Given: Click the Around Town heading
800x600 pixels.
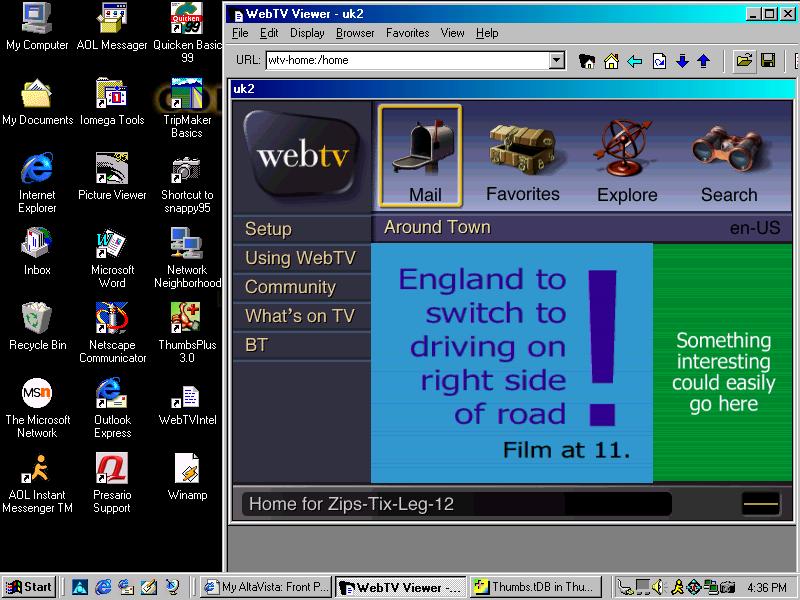Looking at the screenshot, I should click(x=437, y=227).
